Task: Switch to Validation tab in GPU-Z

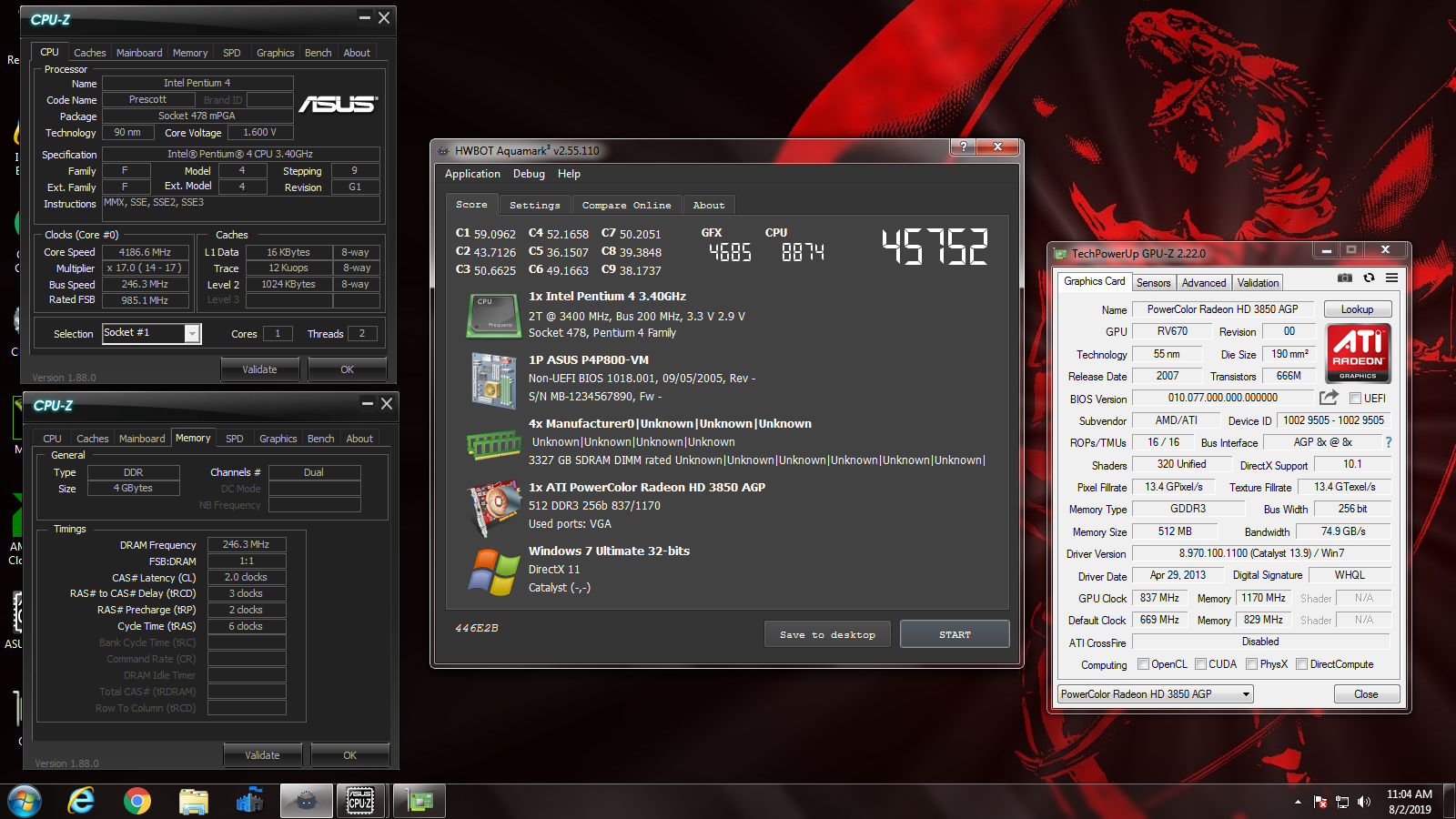Action: click(1258, 283)
